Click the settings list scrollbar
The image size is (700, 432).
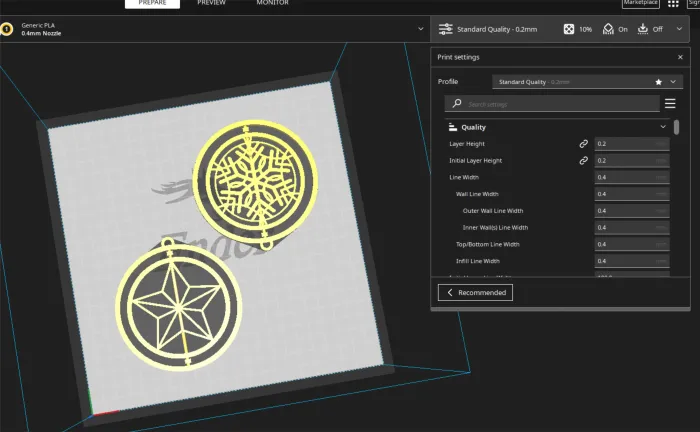pyautogui.click(x=677, y=128)
